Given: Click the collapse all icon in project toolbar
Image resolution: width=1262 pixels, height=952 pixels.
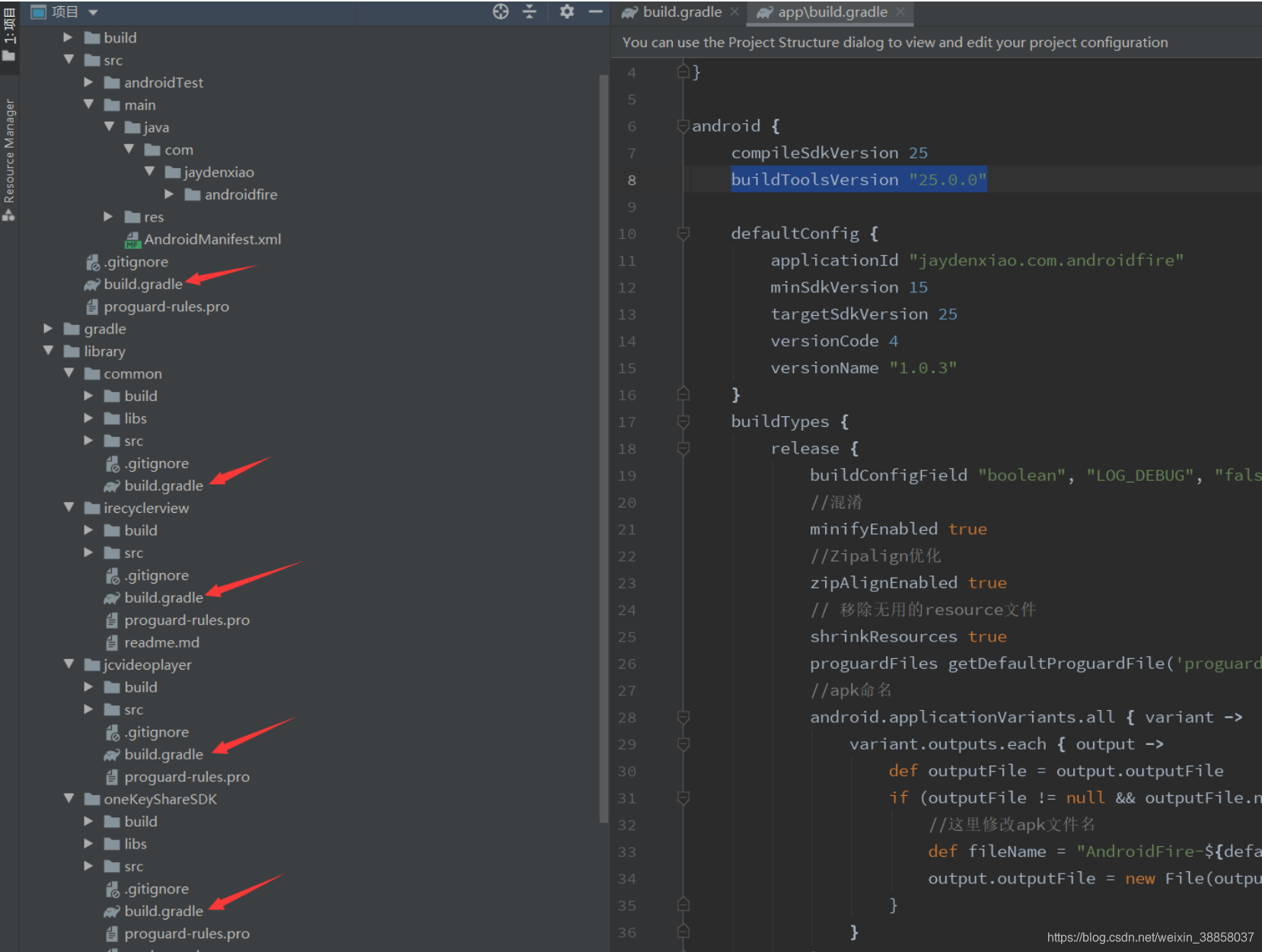Looking at the screenshot, I should tap(530, 11).
